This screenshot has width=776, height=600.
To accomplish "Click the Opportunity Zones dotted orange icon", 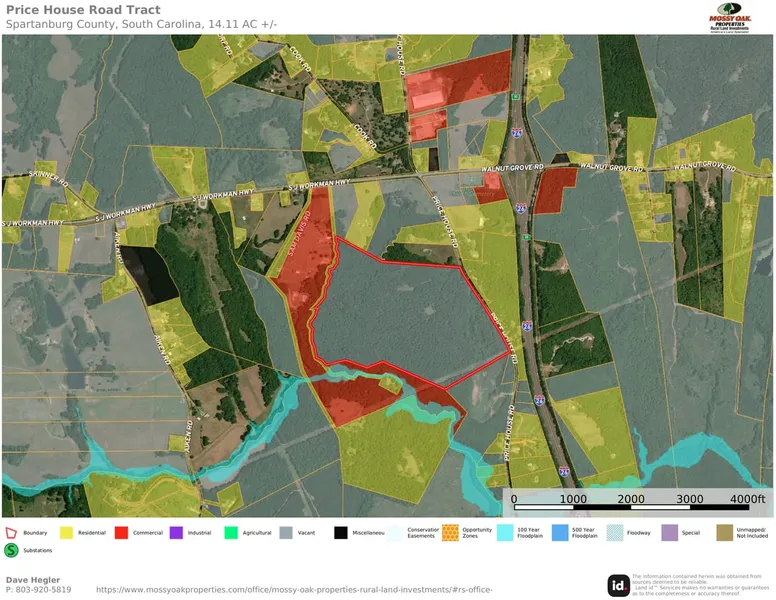I will pyautogui.click(x=450, y=533).
